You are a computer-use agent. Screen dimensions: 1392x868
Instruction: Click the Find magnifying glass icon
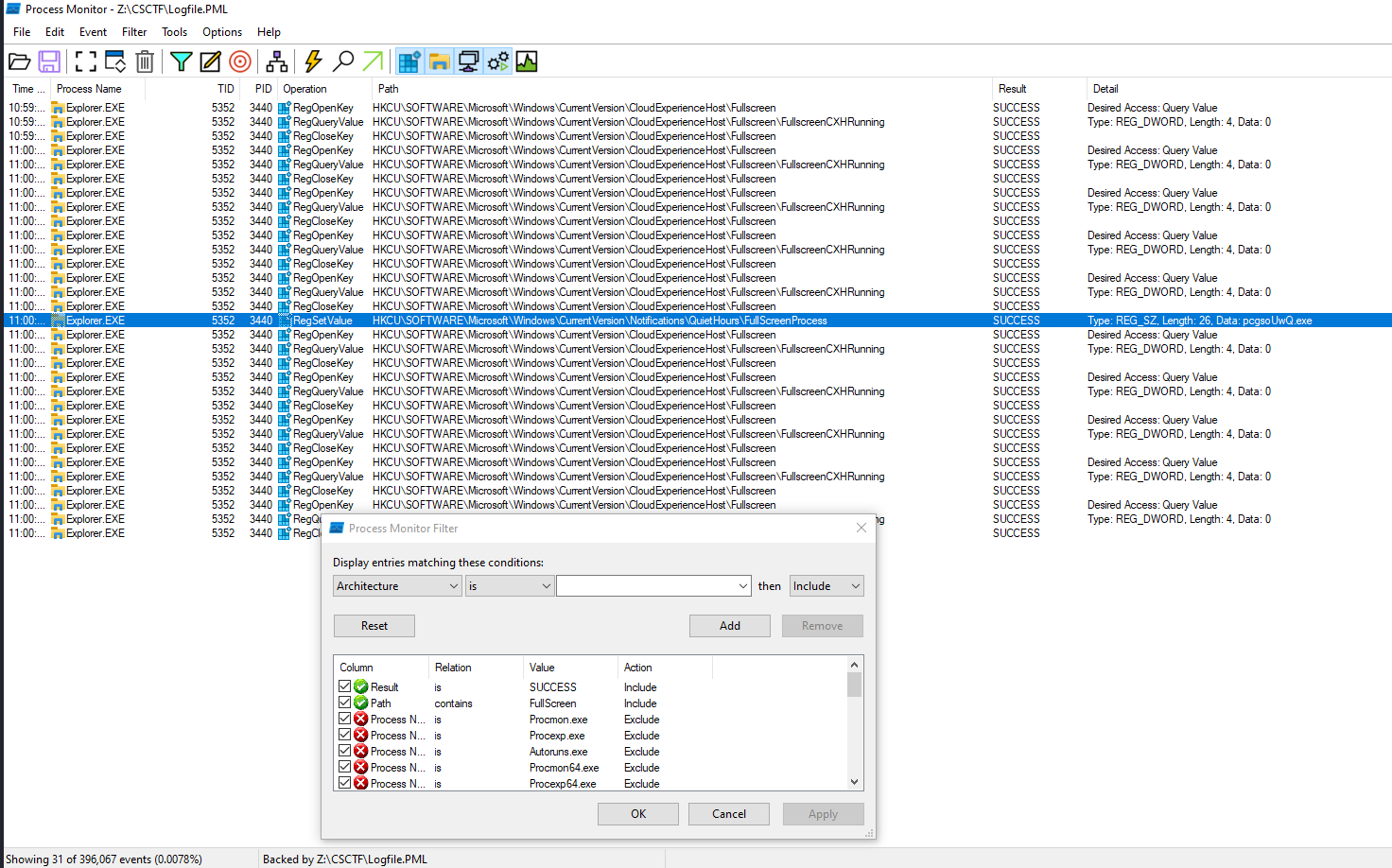click(344, 62)
